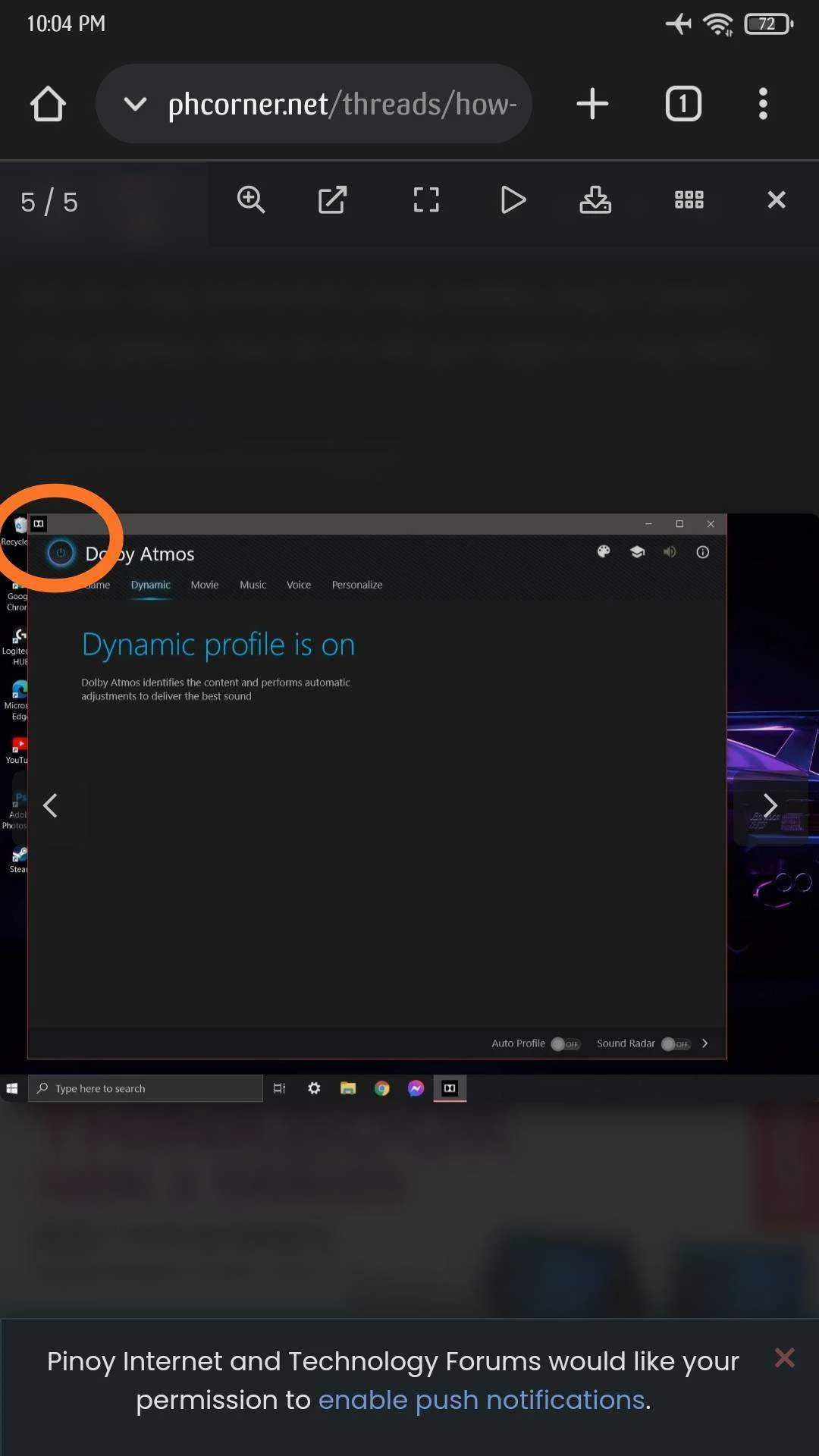
Task: Click the Dolby Atmos title text
Action: (x=140, y=554)
